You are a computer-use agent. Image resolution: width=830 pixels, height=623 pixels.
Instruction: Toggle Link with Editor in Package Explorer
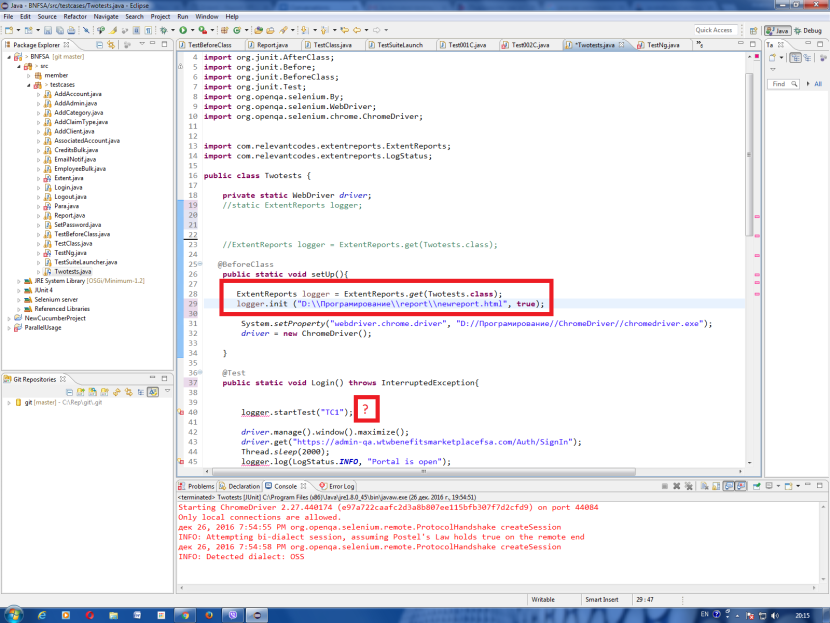(111, 46)
